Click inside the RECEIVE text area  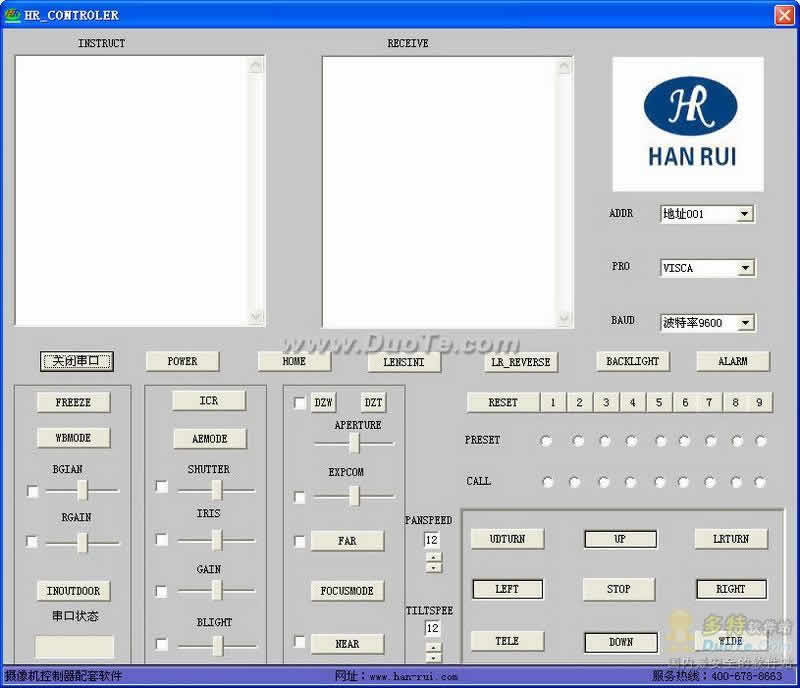(440, 192)
